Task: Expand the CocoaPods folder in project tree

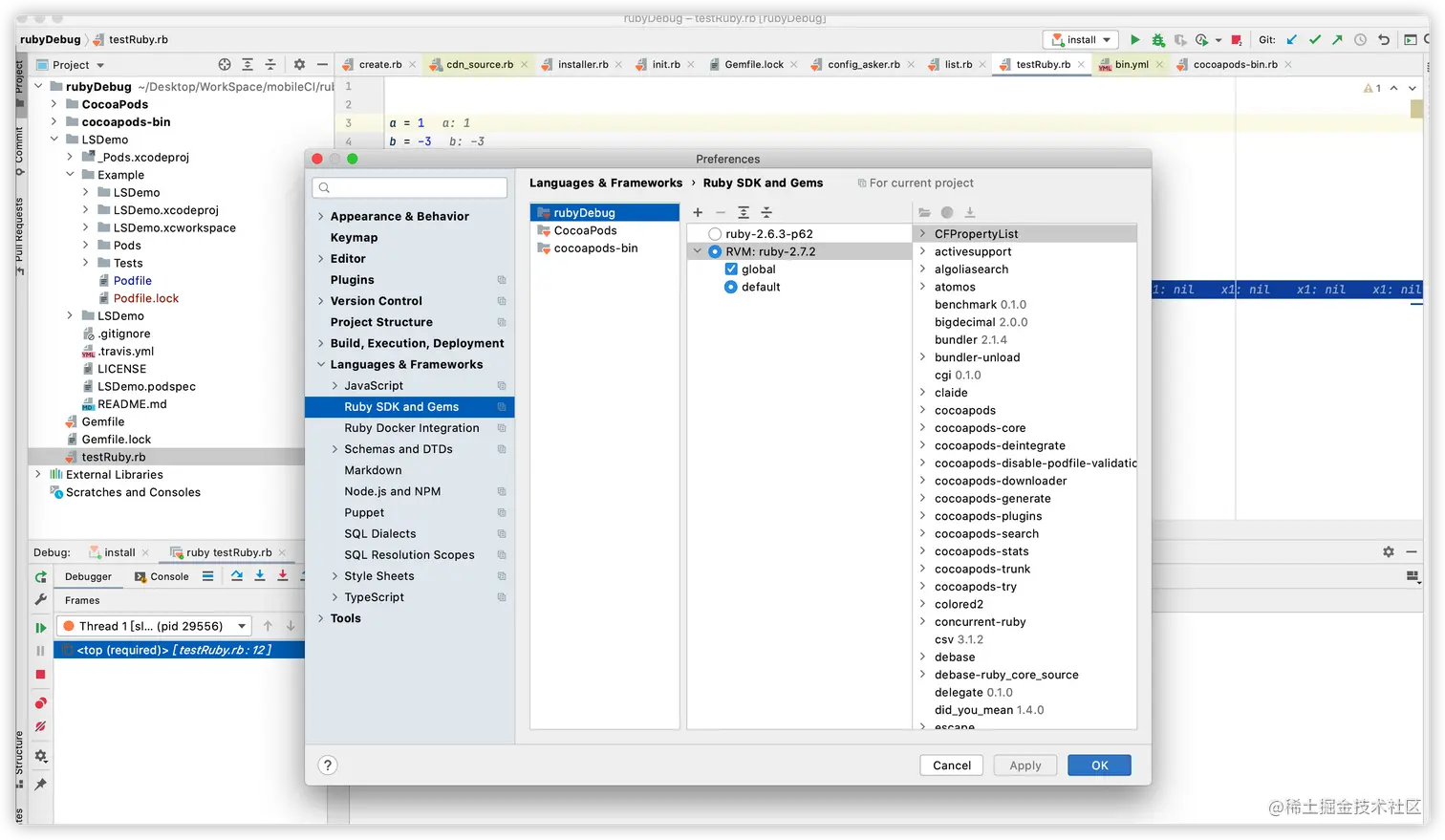Action: (54, 105)
